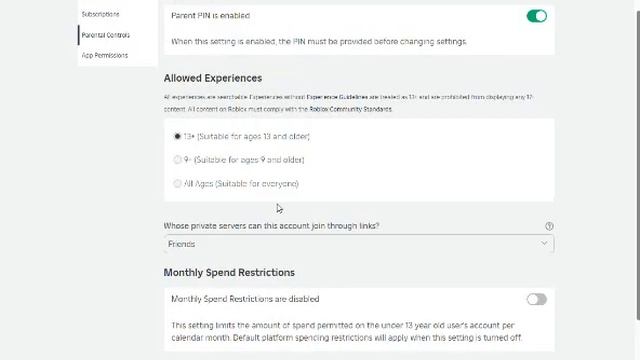
Task: Click the 'Parent PIN is enabled' label
Action: coord(210,16)
